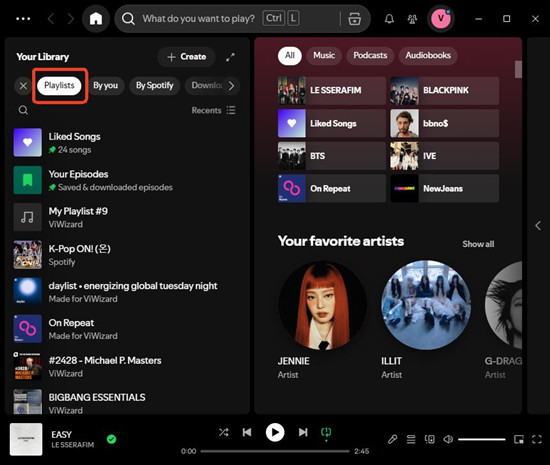Open the lyrics microphone icon
The image size is (550, 465).
pos(393,439)
